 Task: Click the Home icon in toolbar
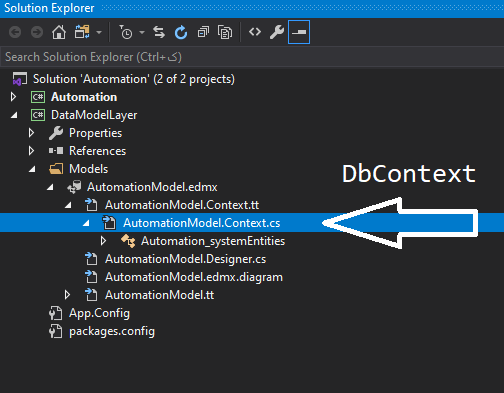59,32
